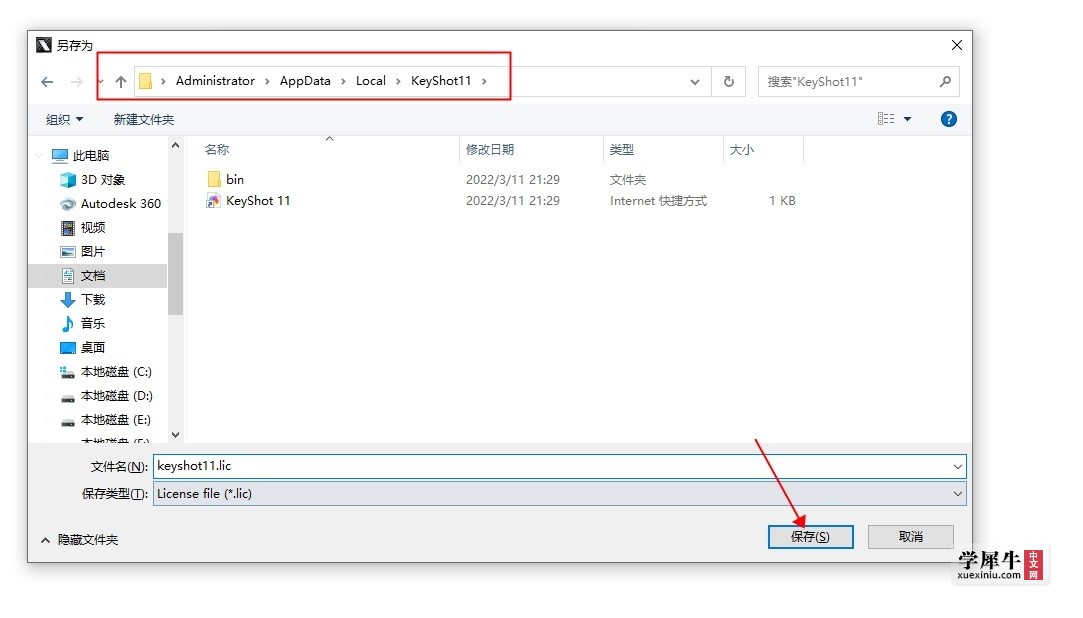Select Administrator in the breadcrumb path
Screen dimensions: 1083x618
(215, 81)
